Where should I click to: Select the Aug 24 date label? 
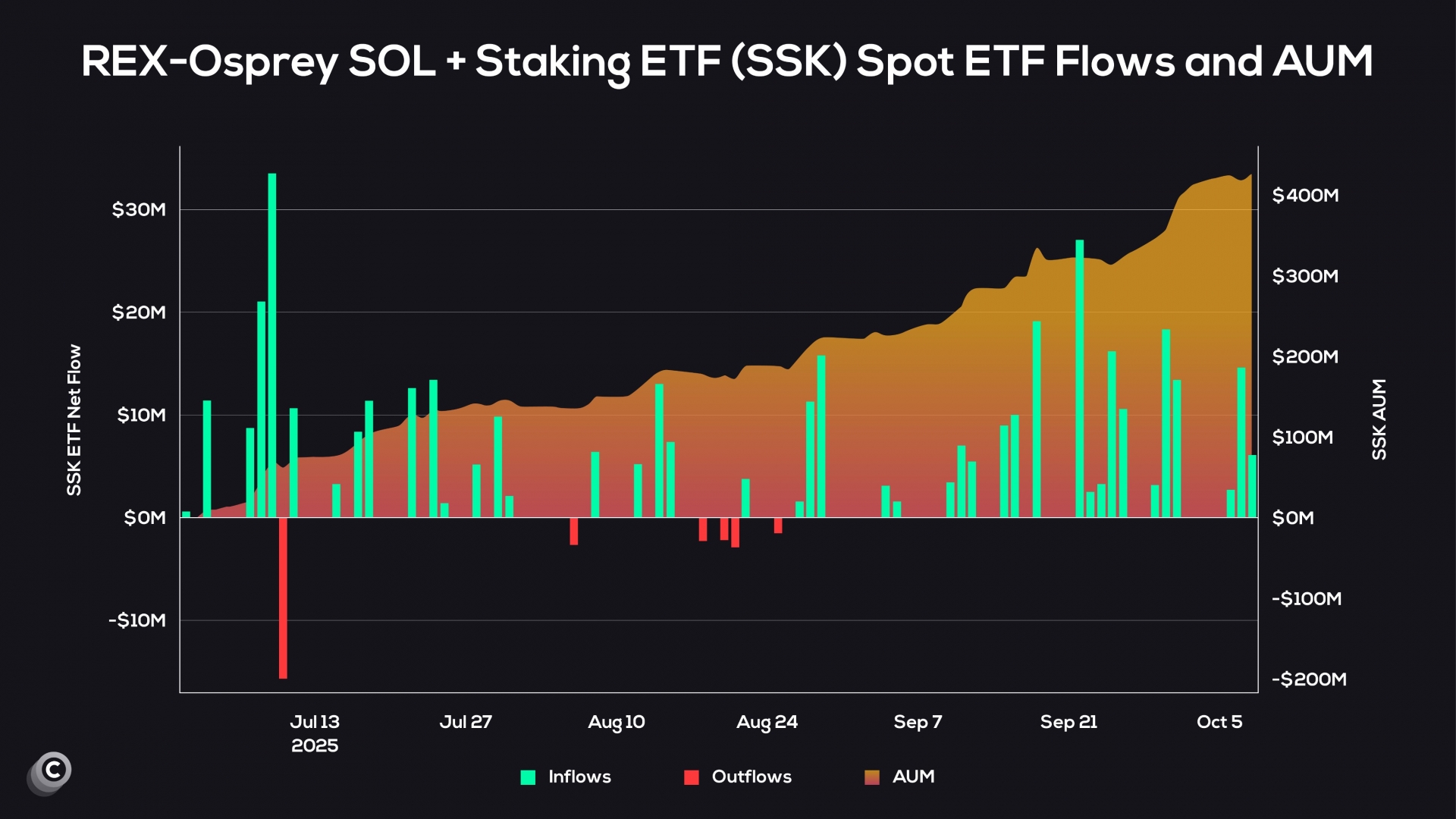(x=767, y=722)
